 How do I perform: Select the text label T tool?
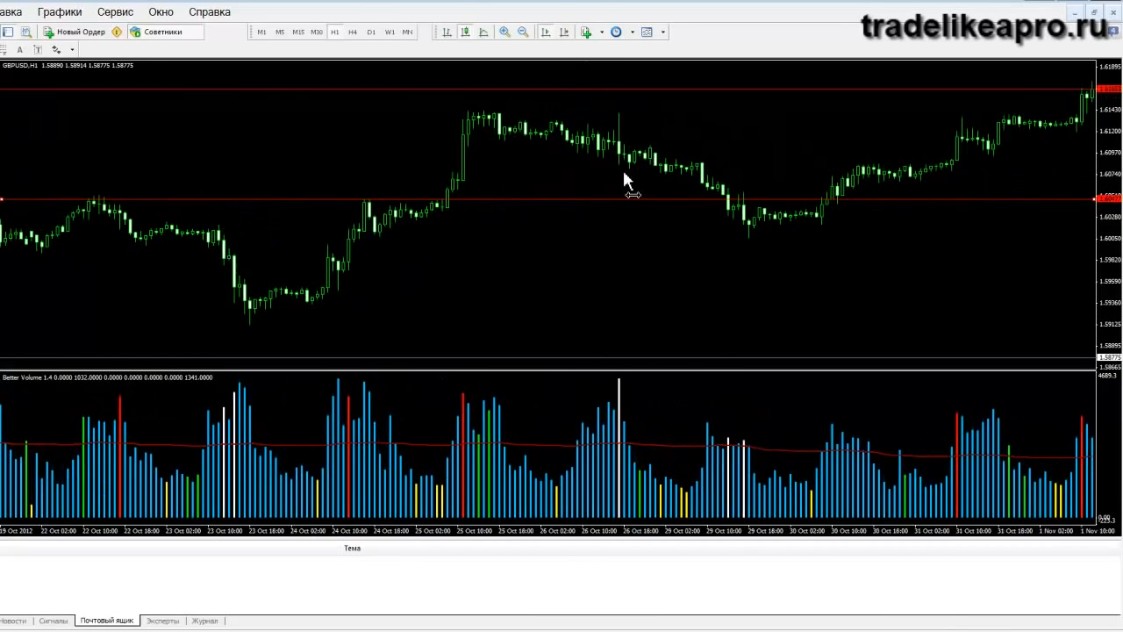click(38, 50)
